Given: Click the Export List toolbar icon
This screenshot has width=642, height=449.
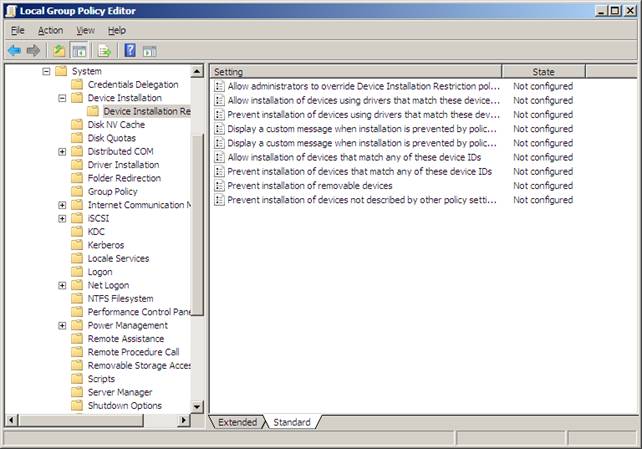Looking at the screenshot, I should pyautogui.click(x=104, y=50).
